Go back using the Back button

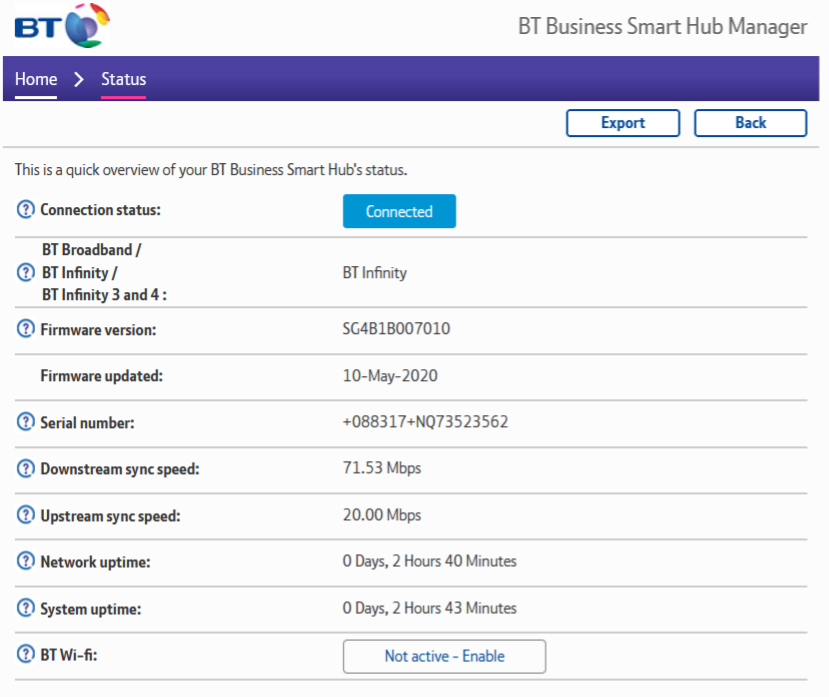(750, 123)
